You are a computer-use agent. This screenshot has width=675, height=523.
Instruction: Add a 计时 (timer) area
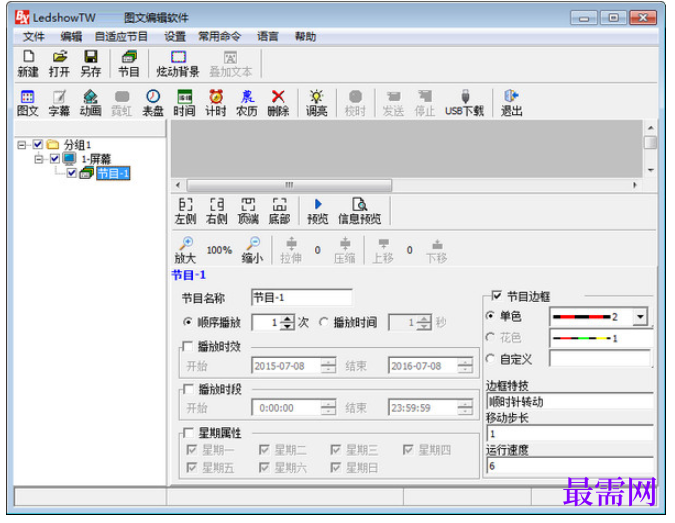coord(216,103)
